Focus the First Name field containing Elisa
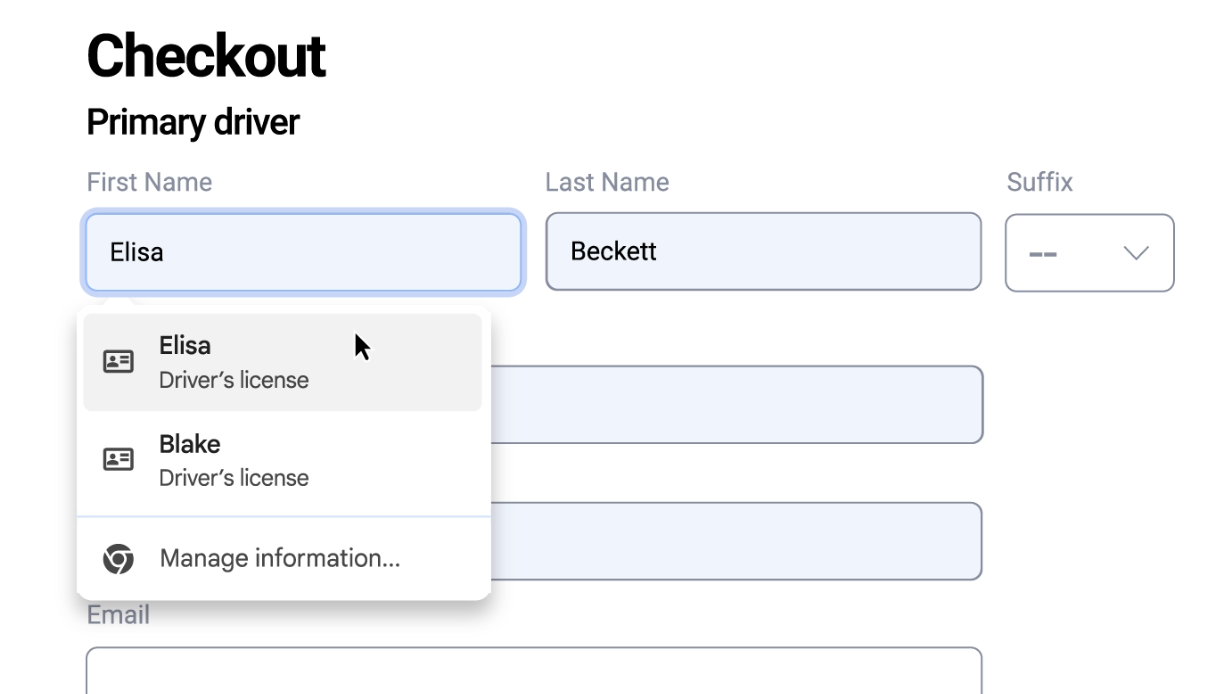Screen dimensions: 1207x694 303,252
